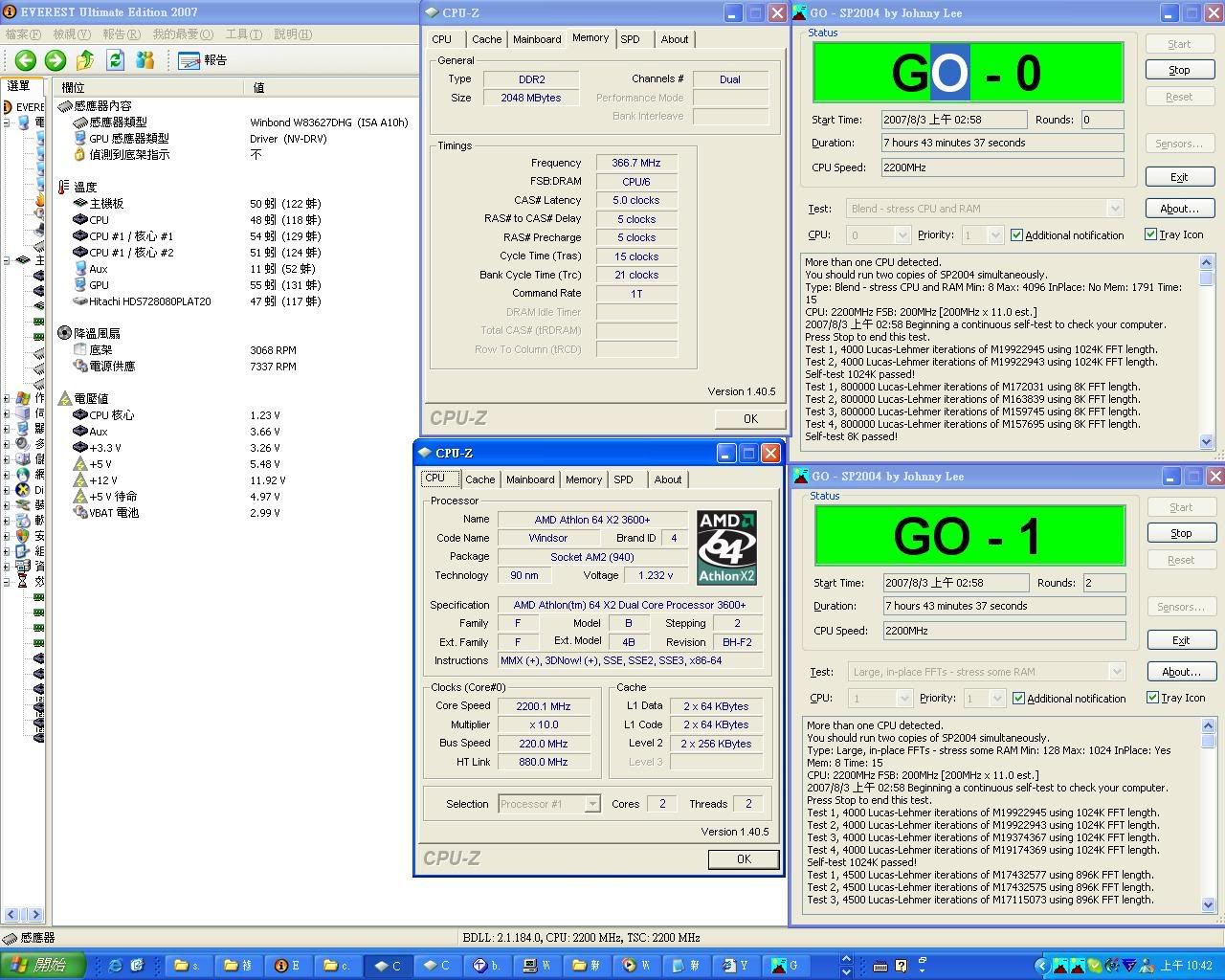The width and height of the screenshot is (1225, 980).
Task: Click the green Forward arrow in EVEREST toolbar
Action: [56, 60]
